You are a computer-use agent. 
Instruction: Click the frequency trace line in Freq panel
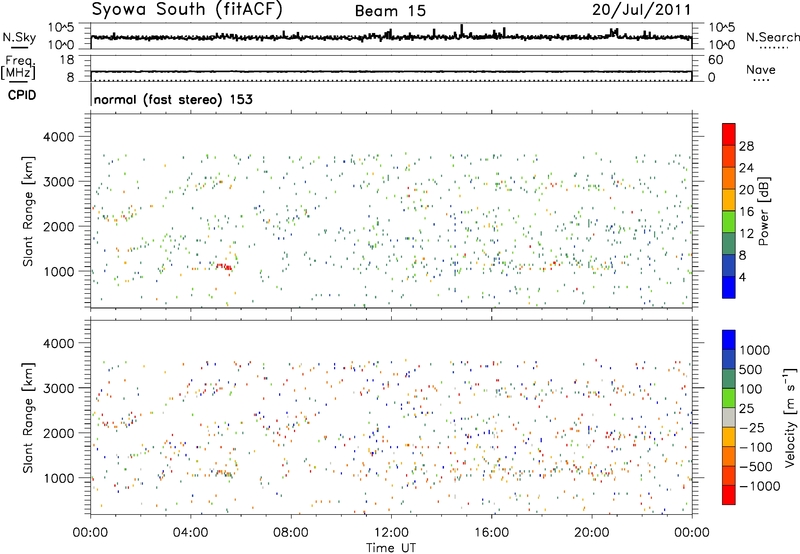point(391,71)
